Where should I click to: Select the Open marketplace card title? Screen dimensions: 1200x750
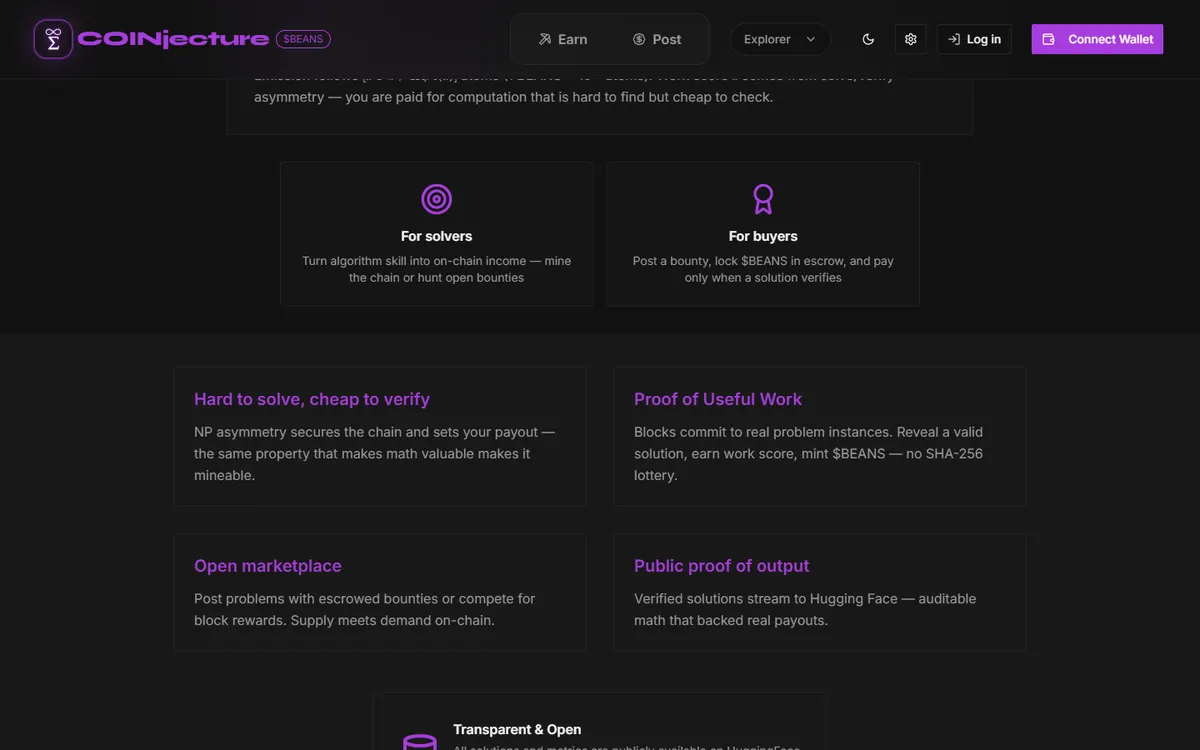268,566
